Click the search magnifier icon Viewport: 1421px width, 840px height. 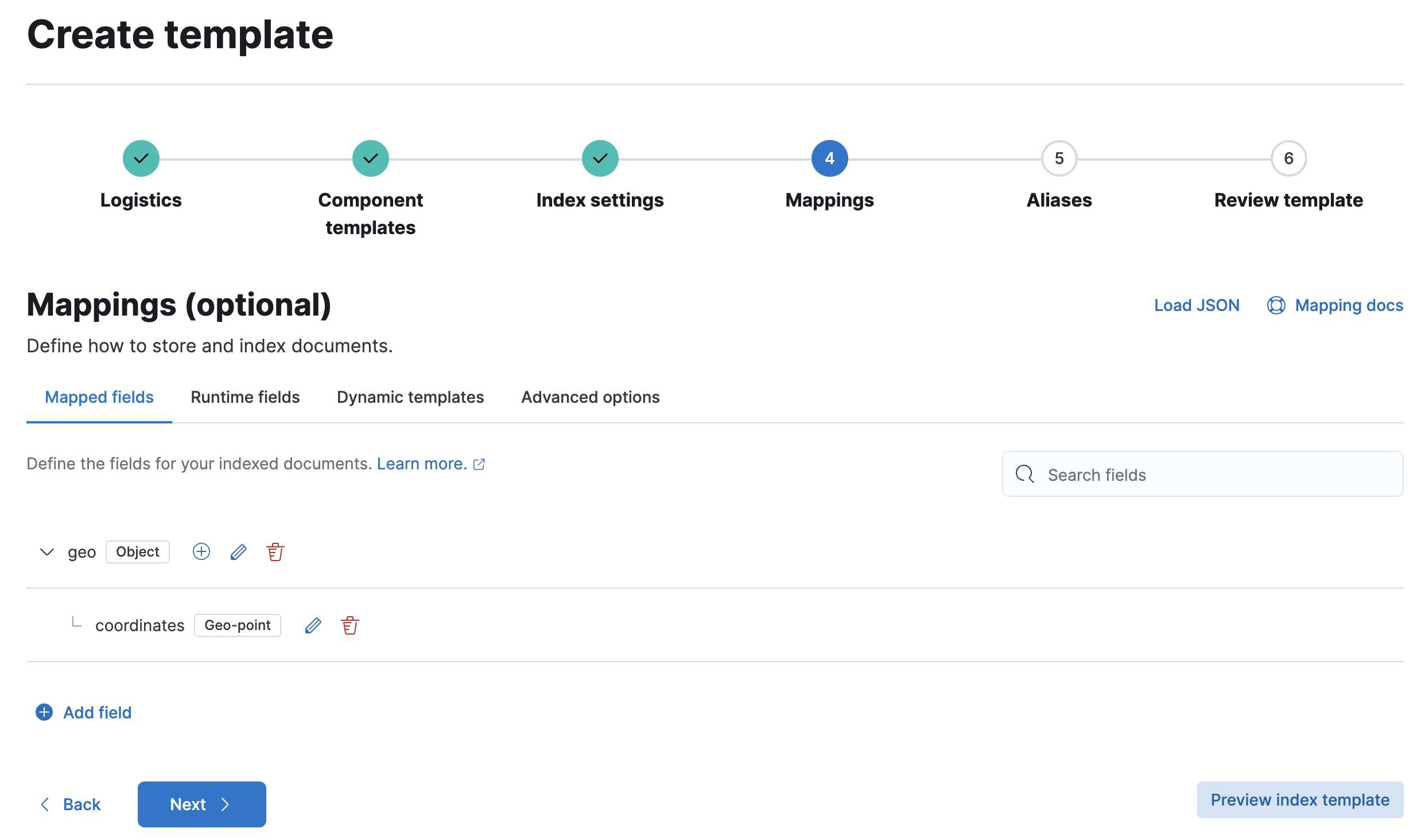coord(1024,475)
